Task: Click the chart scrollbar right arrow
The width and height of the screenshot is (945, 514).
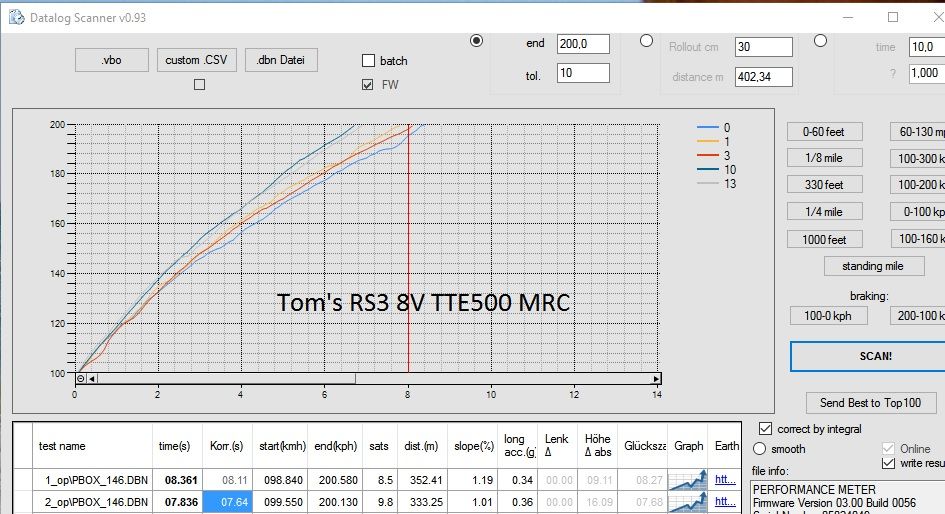Action: pyautogui.click(x=656, y=378)
